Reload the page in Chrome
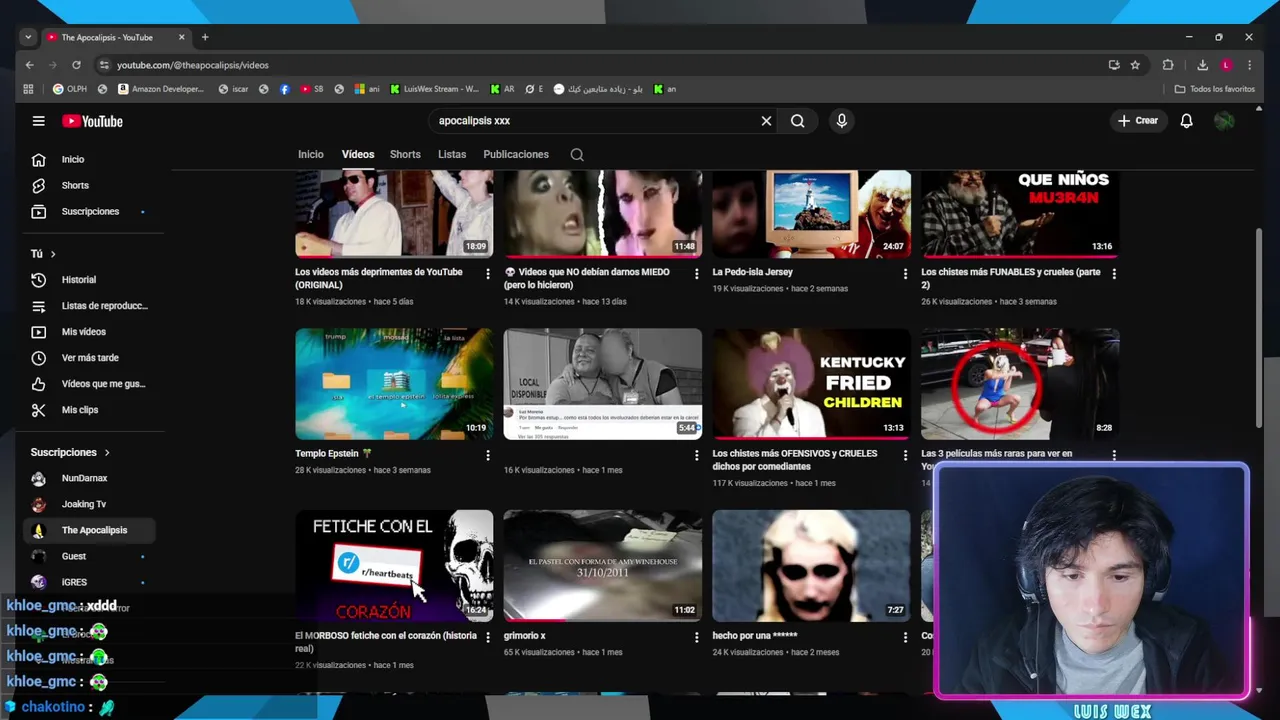This screenshot has width=1280, height=720. (76, 65)
